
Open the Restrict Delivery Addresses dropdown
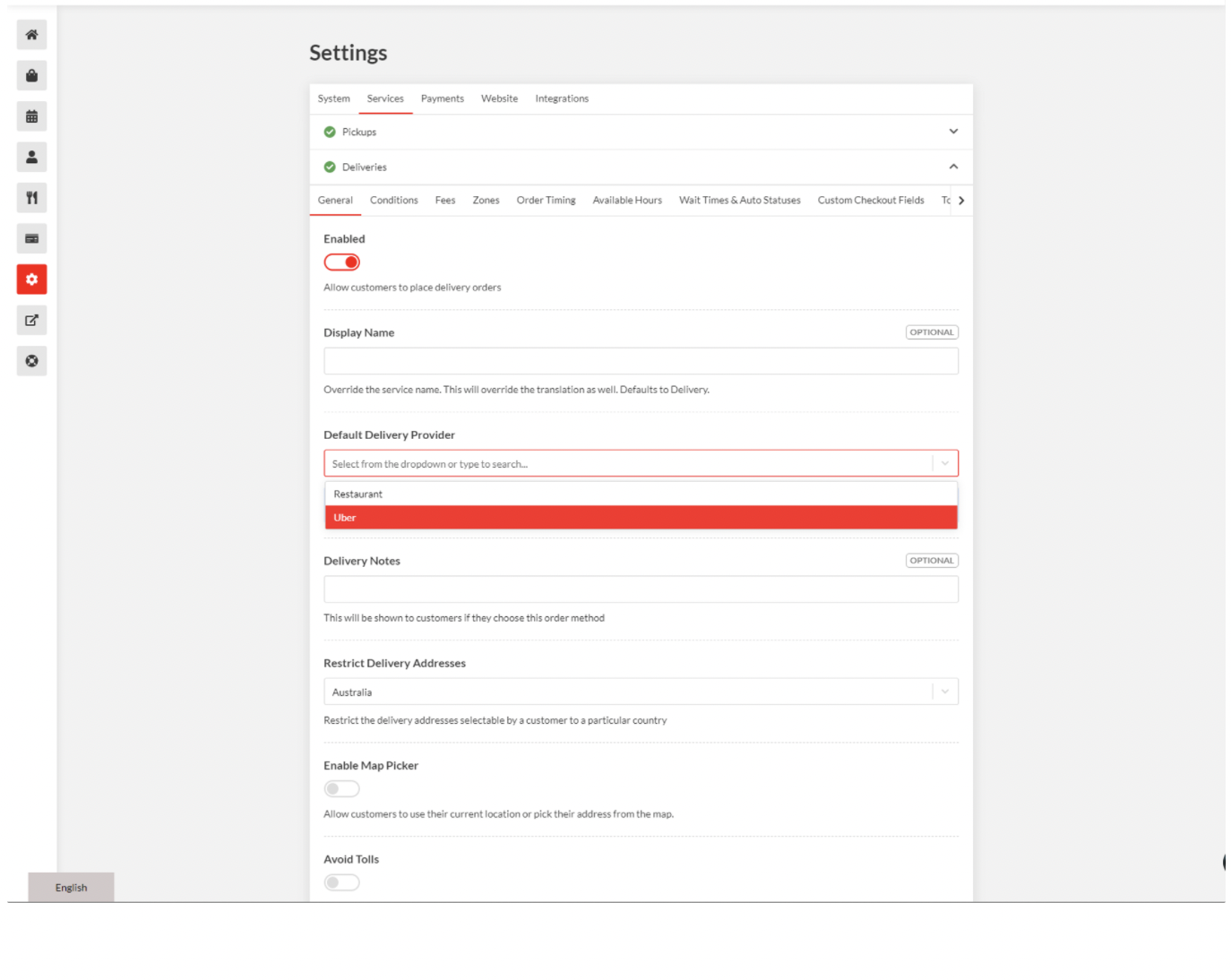pyautogui.click(x=640, y=692)
